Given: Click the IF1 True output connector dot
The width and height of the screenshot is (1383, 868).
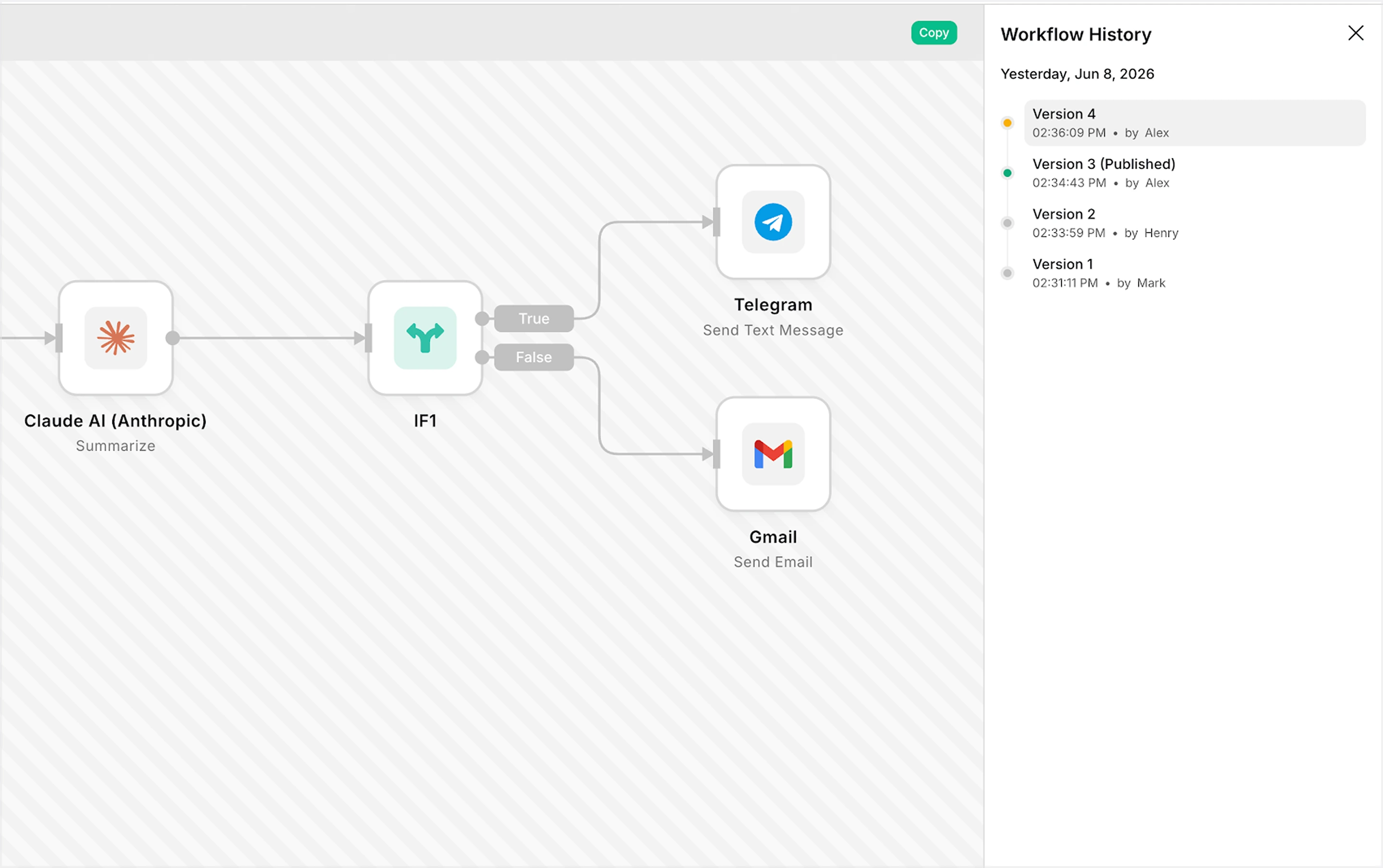Looking at the screenshot, I should 482,319.
